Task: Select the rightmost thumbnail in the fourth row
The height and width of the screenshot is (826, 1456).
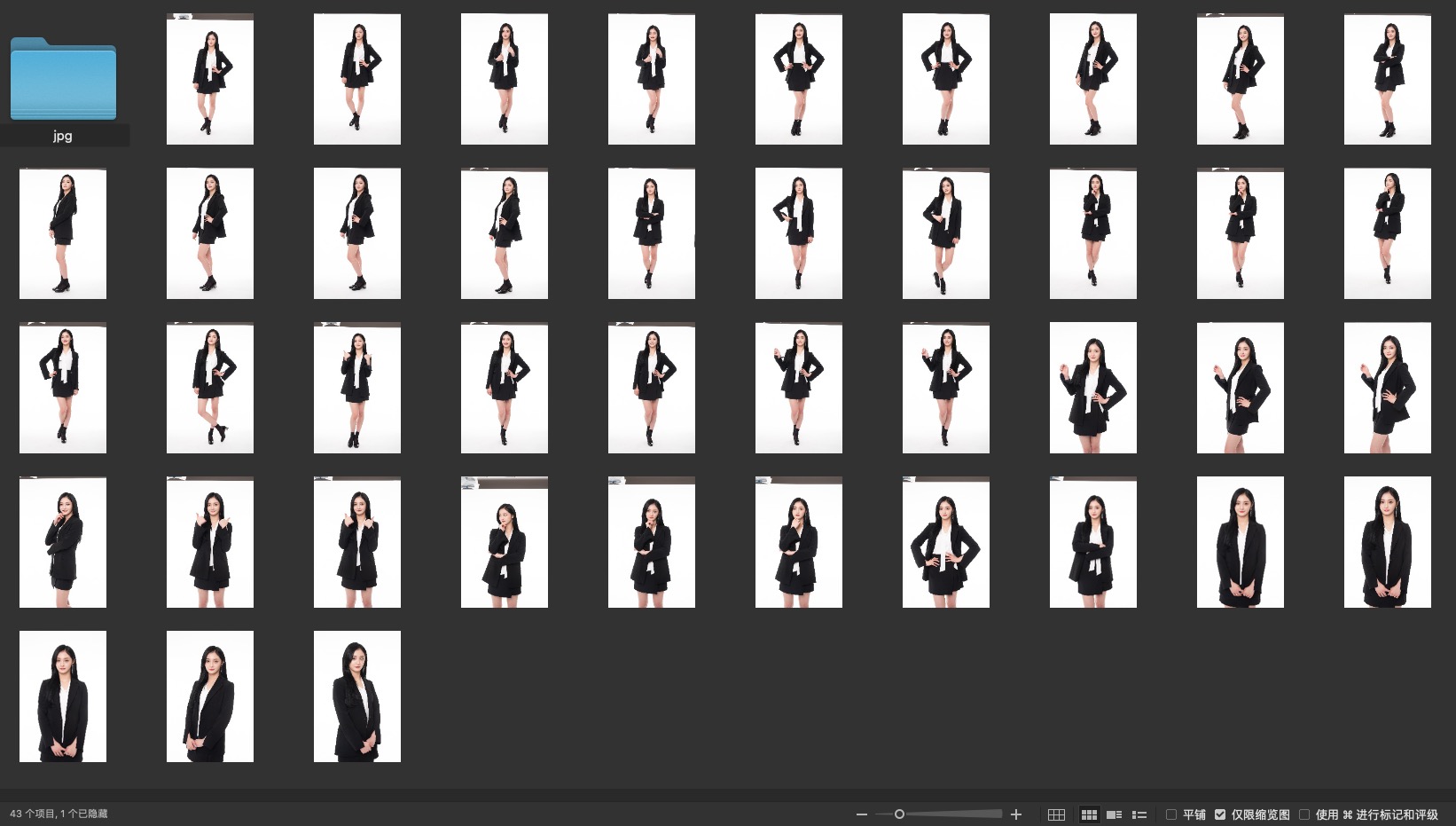Action: pyautogui.click(x=1387, y=542)
